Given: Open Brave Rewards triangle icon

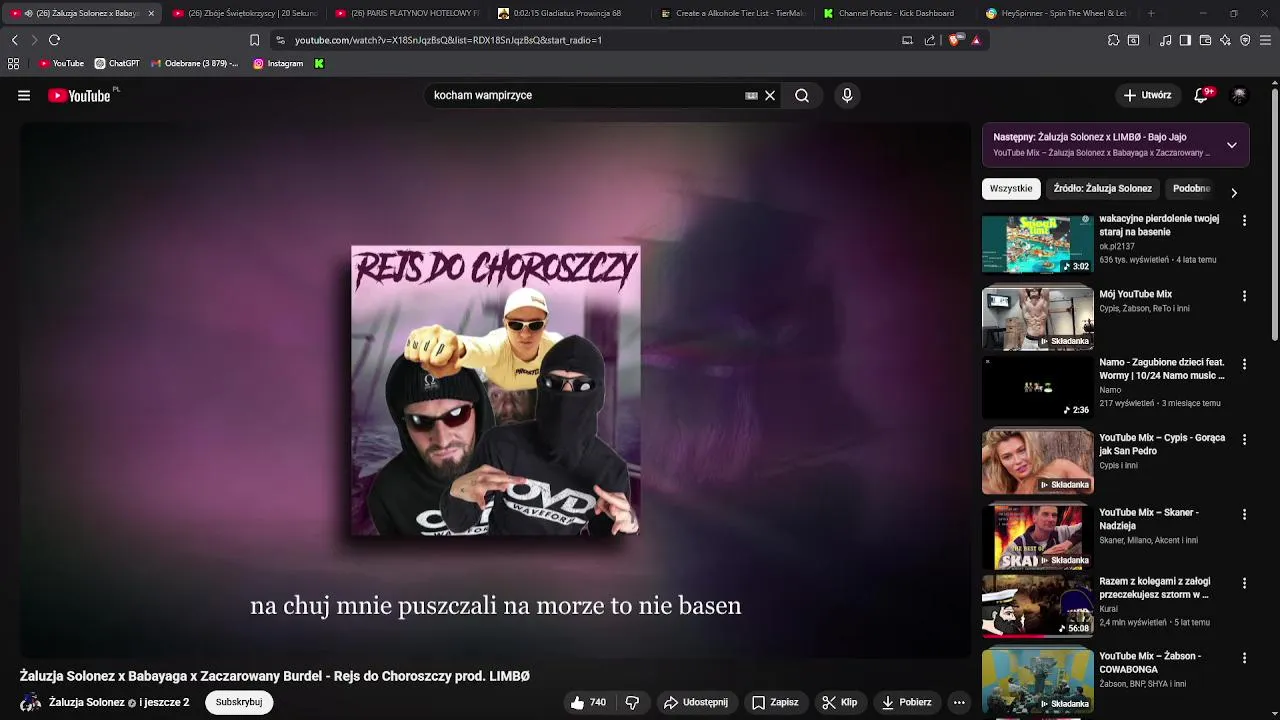Looking at the screenshot, I should pos(976,40).
